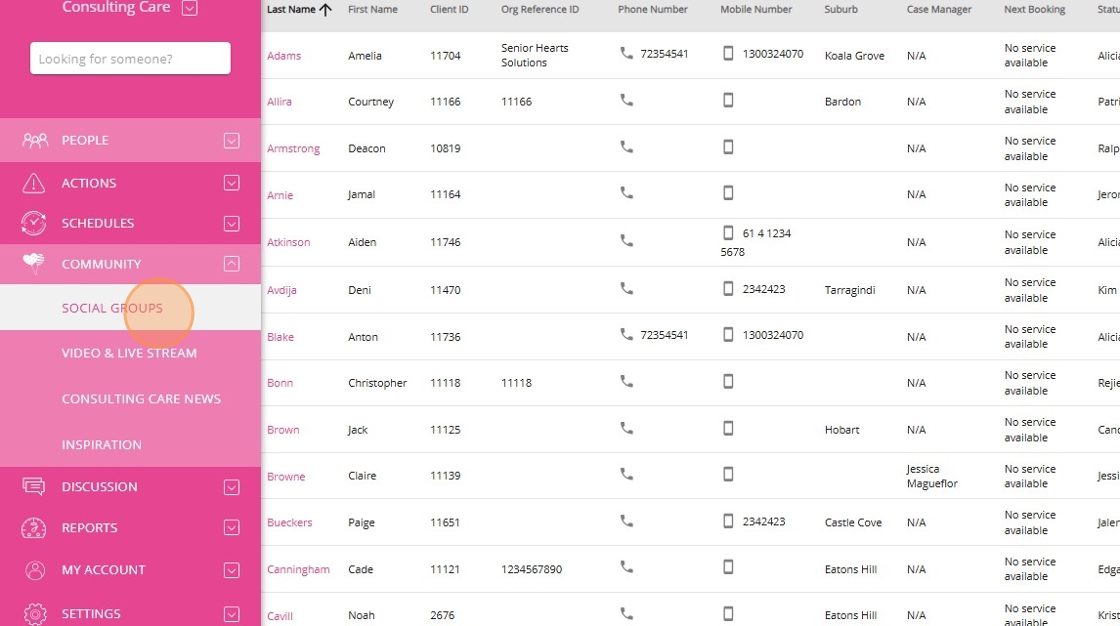Select the Reports menu label

(x=89, y=527)
